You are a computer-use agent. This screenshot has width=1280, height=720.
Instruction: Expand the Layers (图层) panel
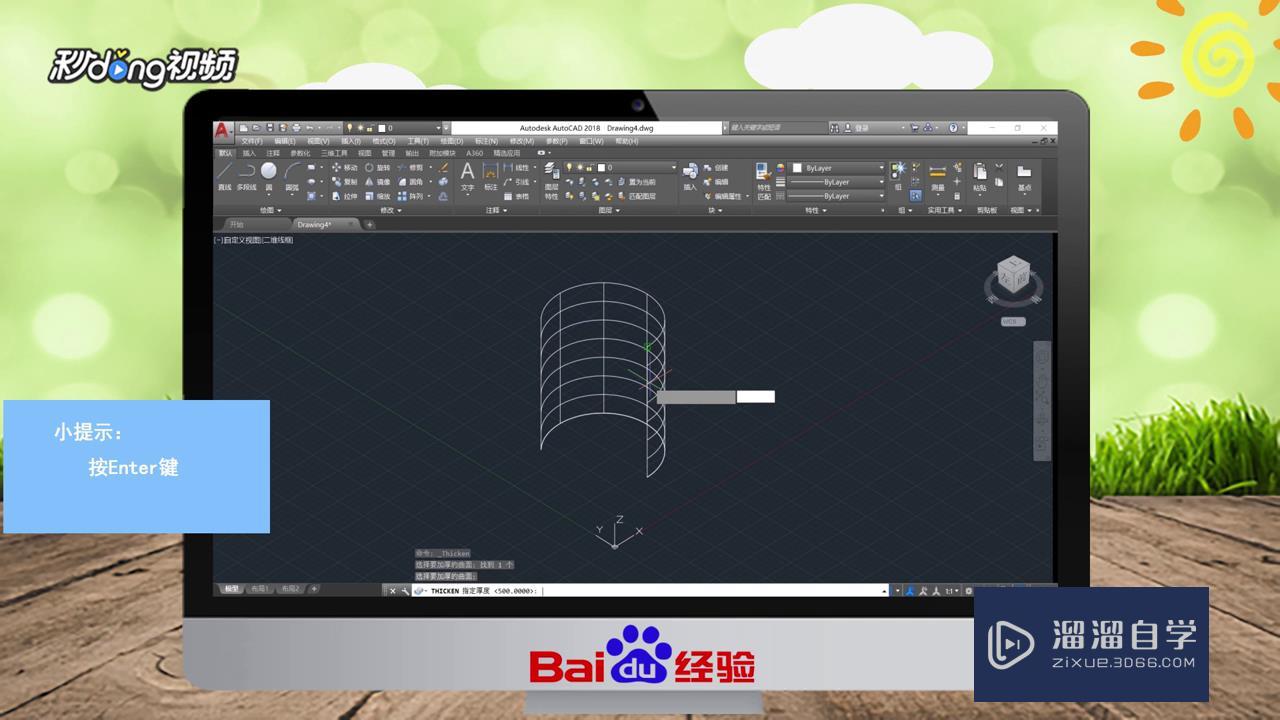pyautogui.click(x=609, y=210)
